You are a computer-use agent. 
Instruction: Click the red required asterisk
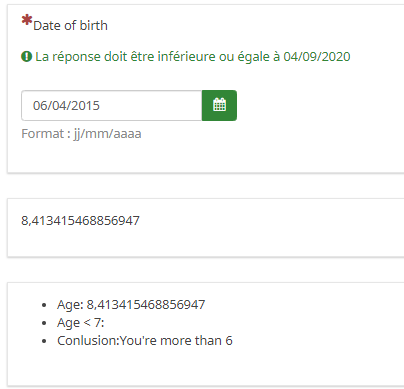(27, 20)
